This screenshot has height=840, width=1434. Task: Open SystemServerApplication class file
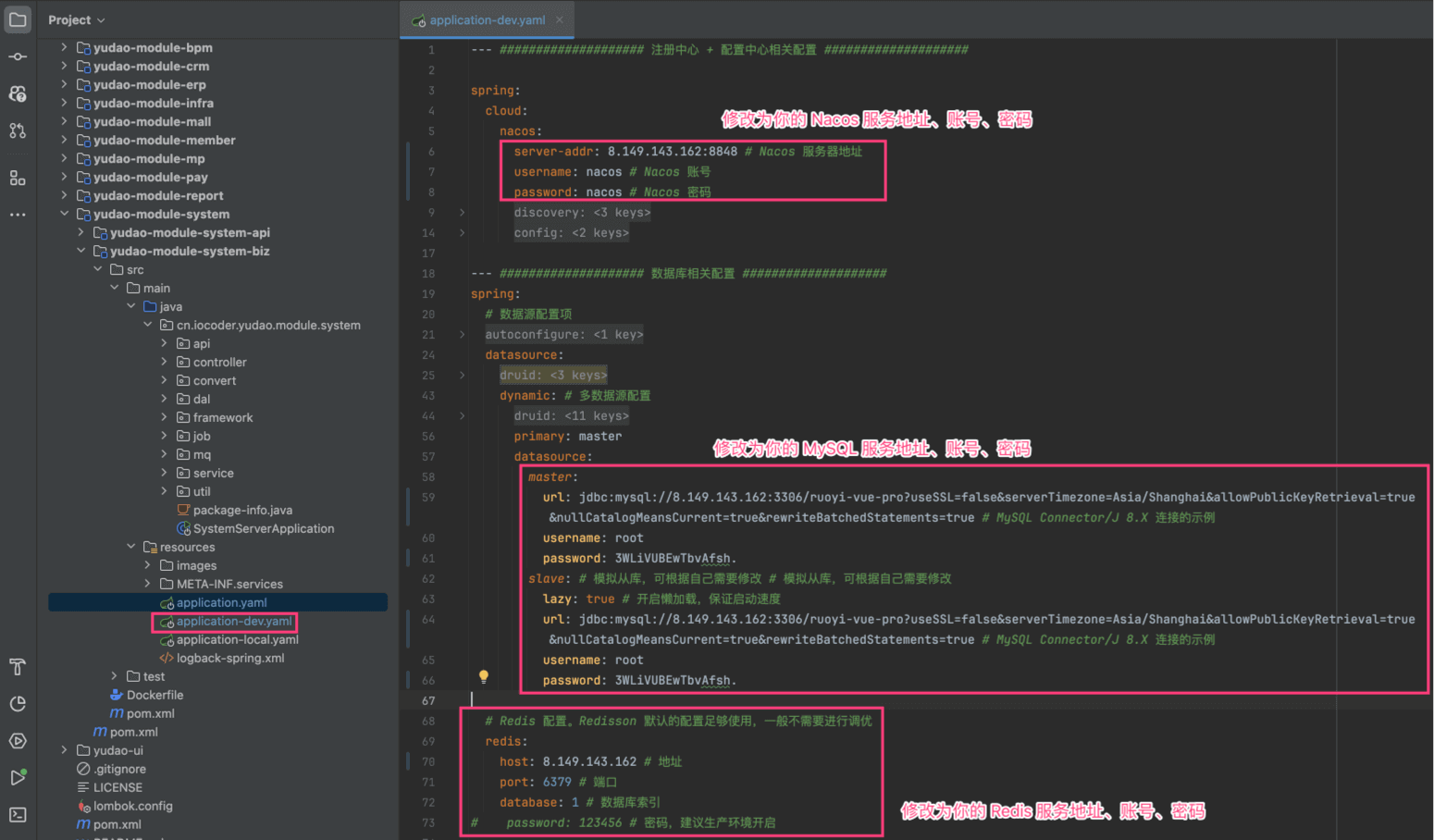pos(263,529)
